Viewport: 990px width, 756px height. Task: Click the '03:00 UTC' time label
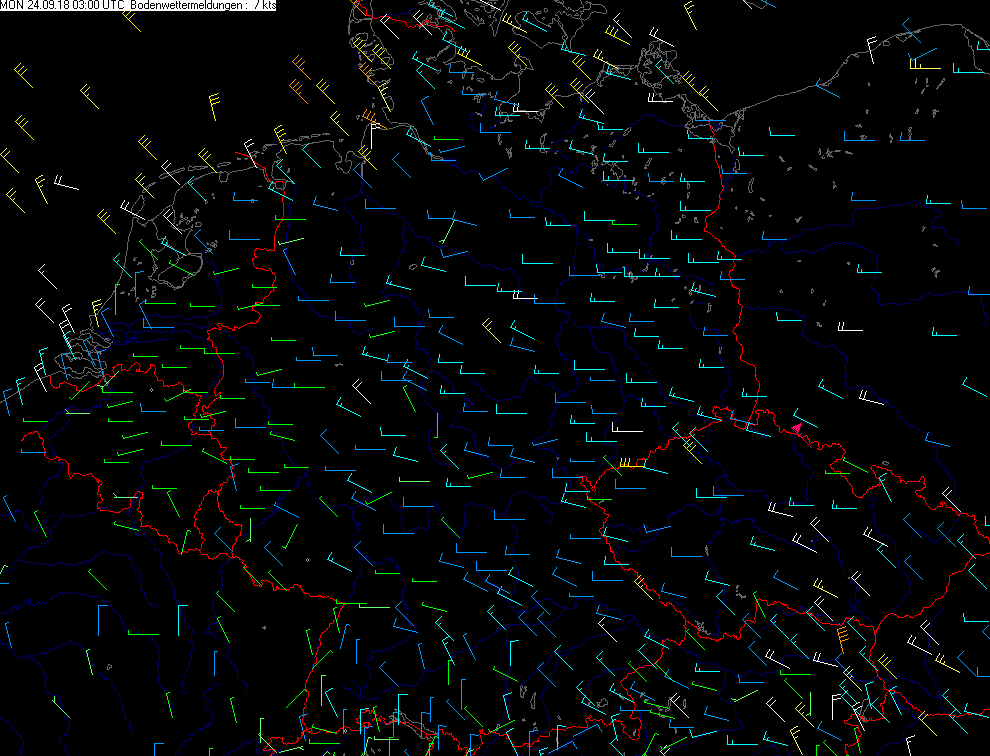point(98,6)
